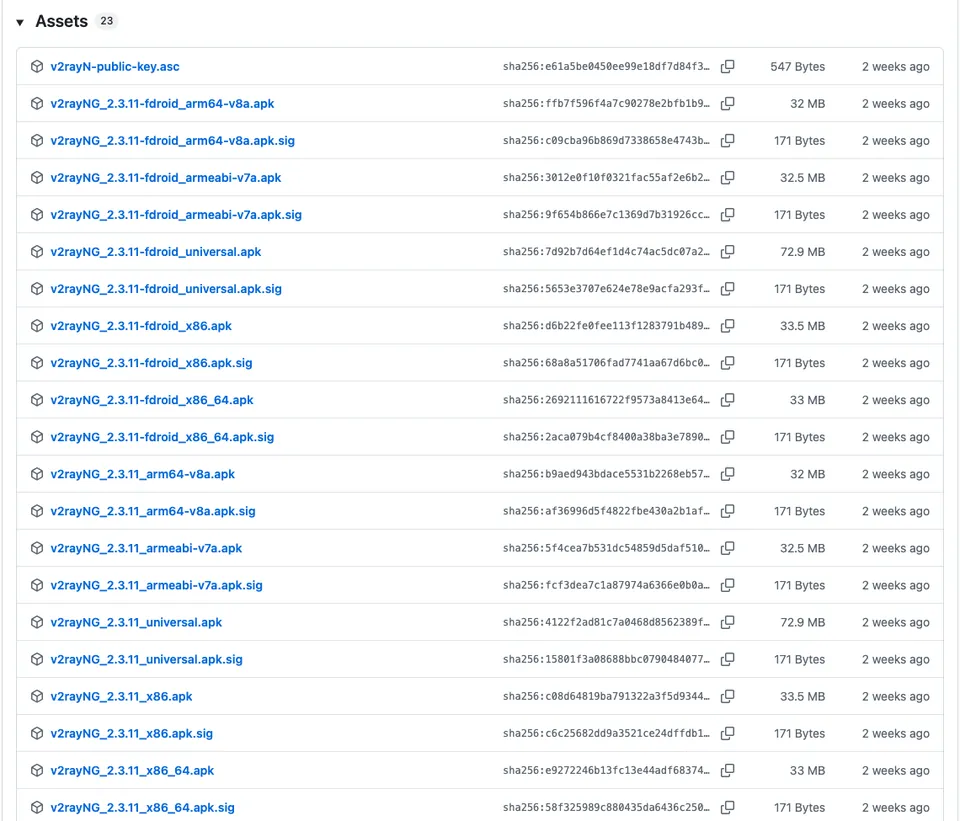Copy hash of v2rayNG_2.3.11_universal.apk
The height and width of the screenshot is (821, 960).
point(727,622)
